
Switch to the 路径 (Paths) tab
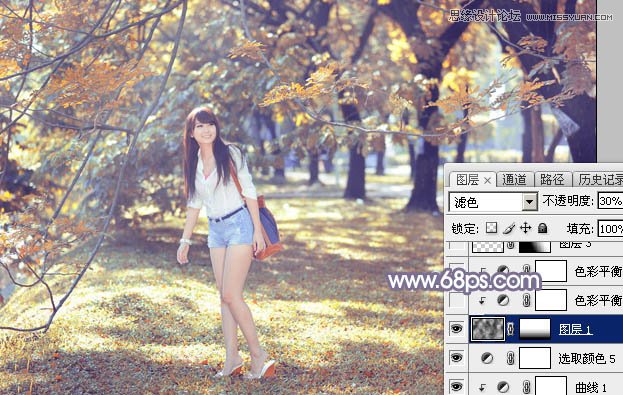click(552, 180)
